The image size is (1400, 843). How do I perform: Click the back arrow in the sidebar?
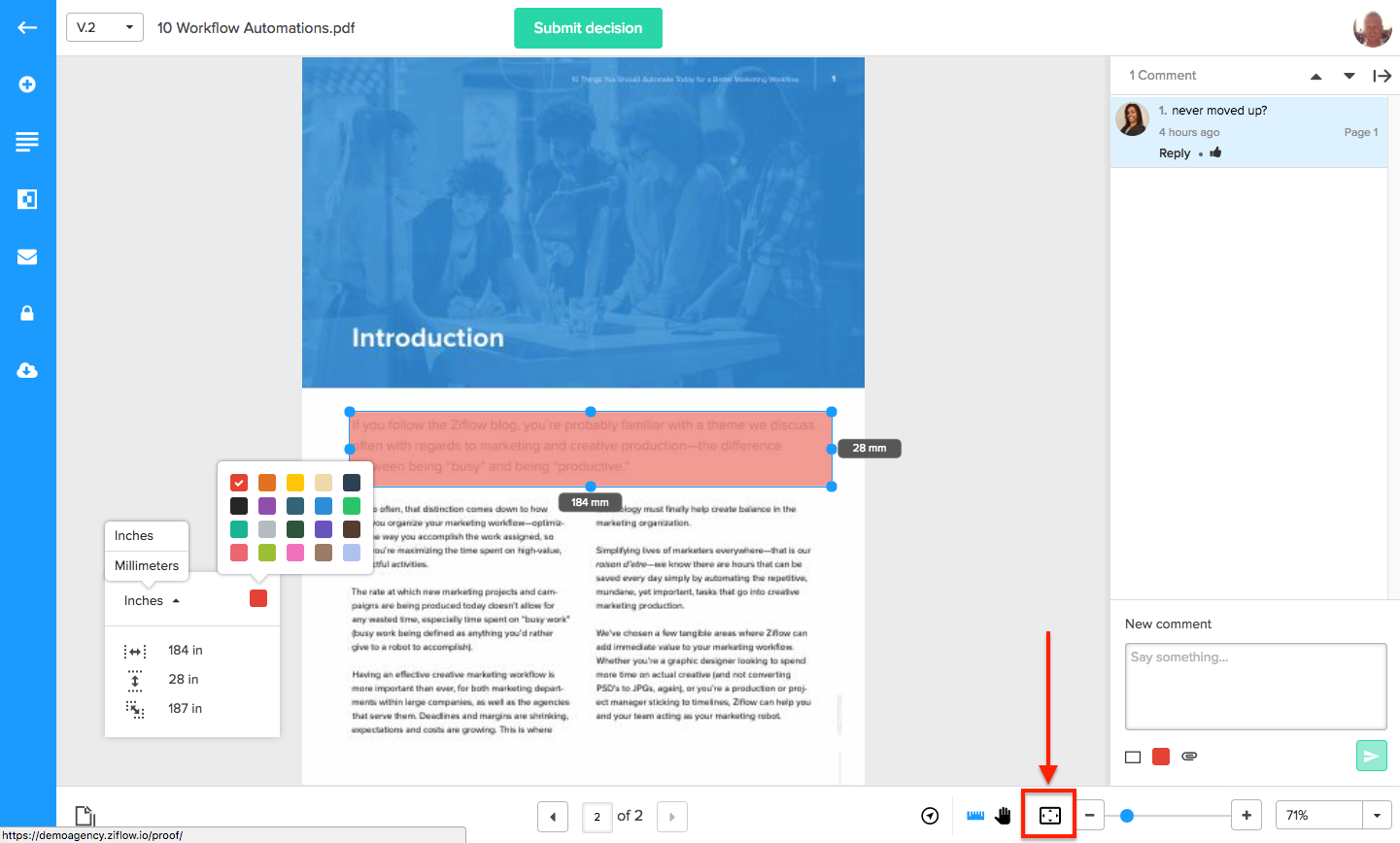point(27,27)
